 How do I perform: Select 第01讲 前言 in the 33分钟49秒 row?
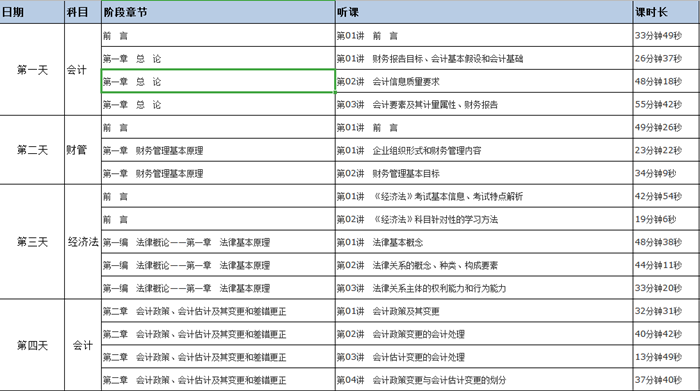coord(484,35)
